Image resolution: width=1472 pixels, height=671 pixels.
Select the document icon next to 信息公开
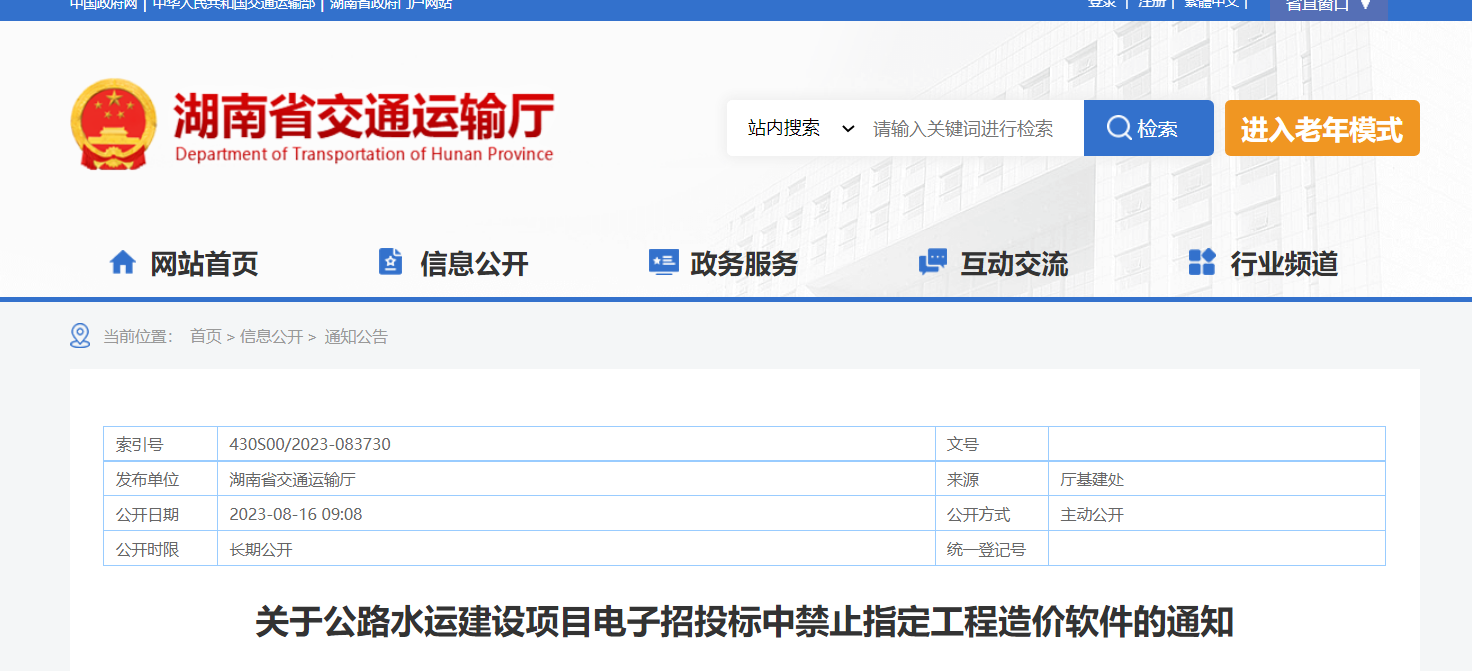[x=390, y=261]
